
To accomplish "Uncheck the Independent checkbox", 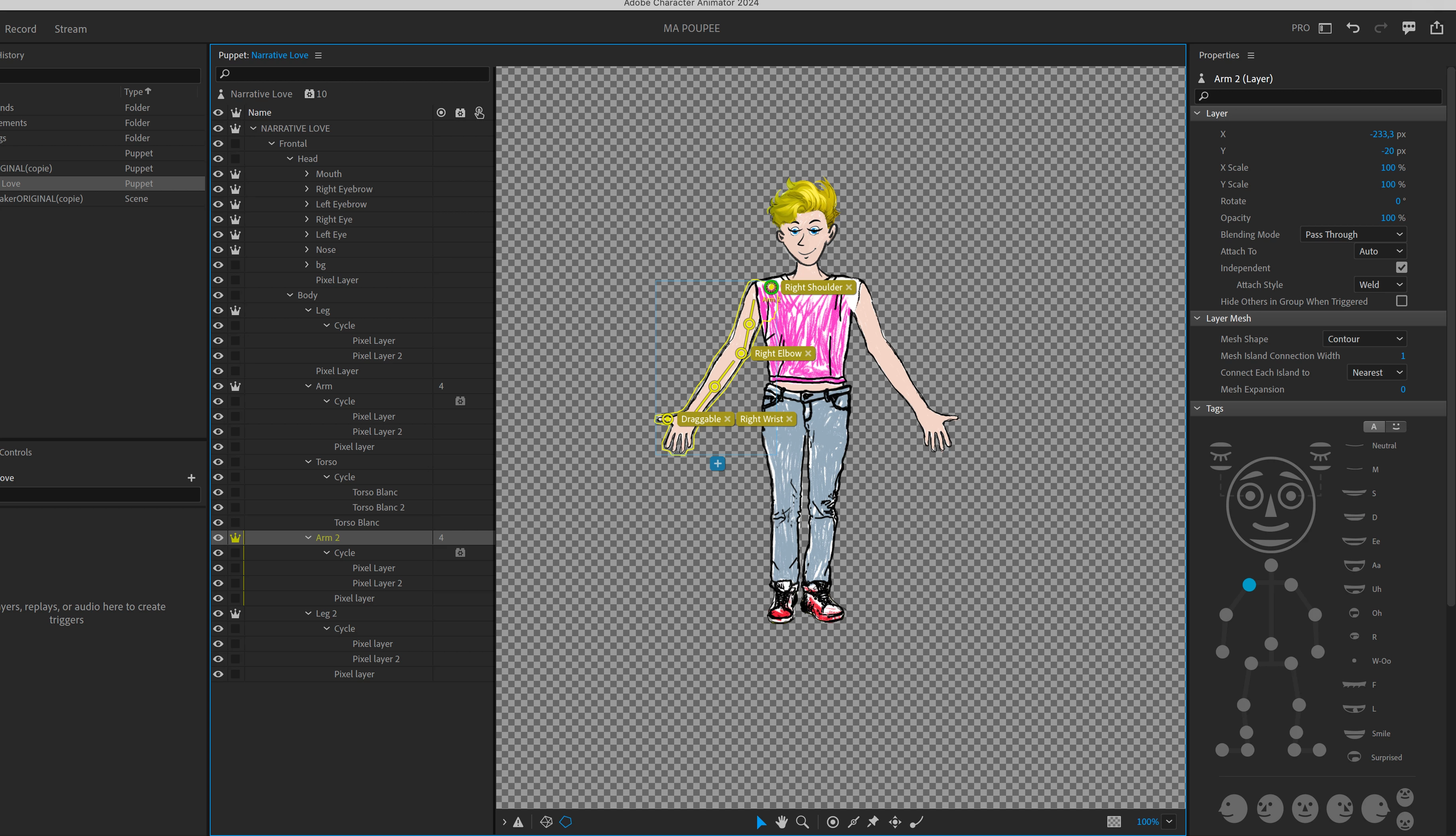I will (x=1401, y=268).
